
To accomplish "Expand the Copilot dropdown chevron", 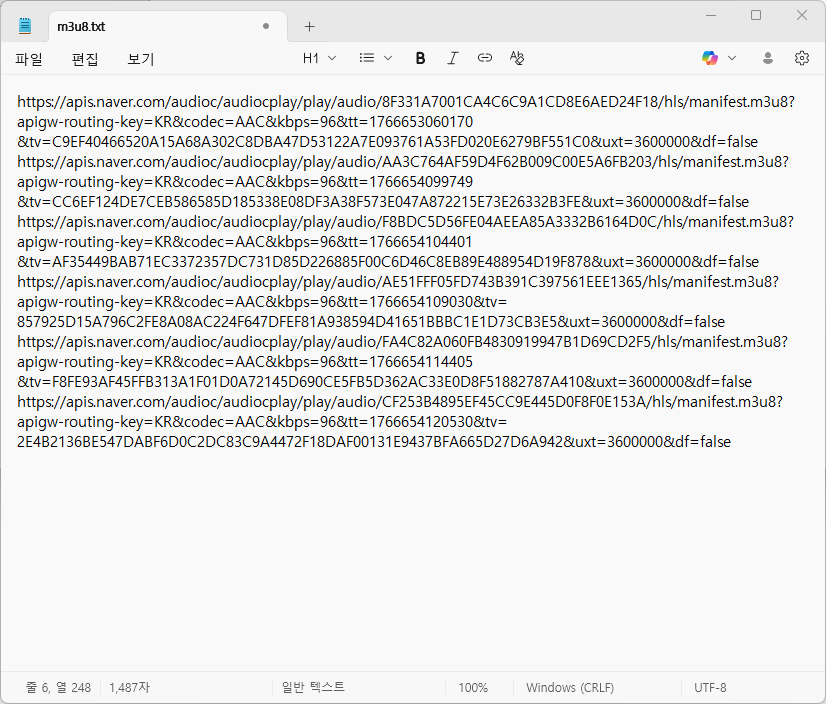I will pos(732,58).
